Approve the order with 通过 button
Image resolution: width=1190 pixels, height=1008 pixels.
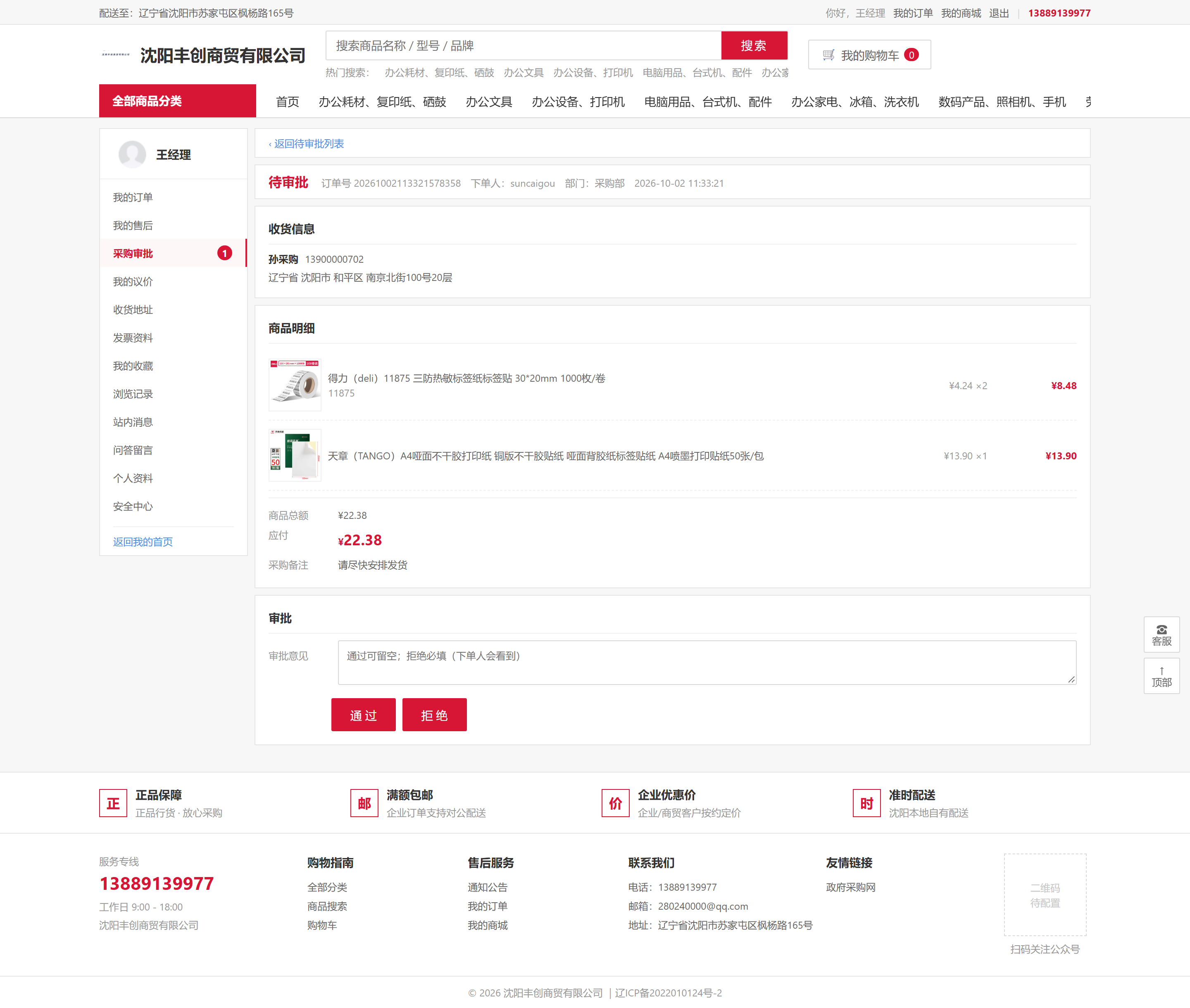coord(364,715)
